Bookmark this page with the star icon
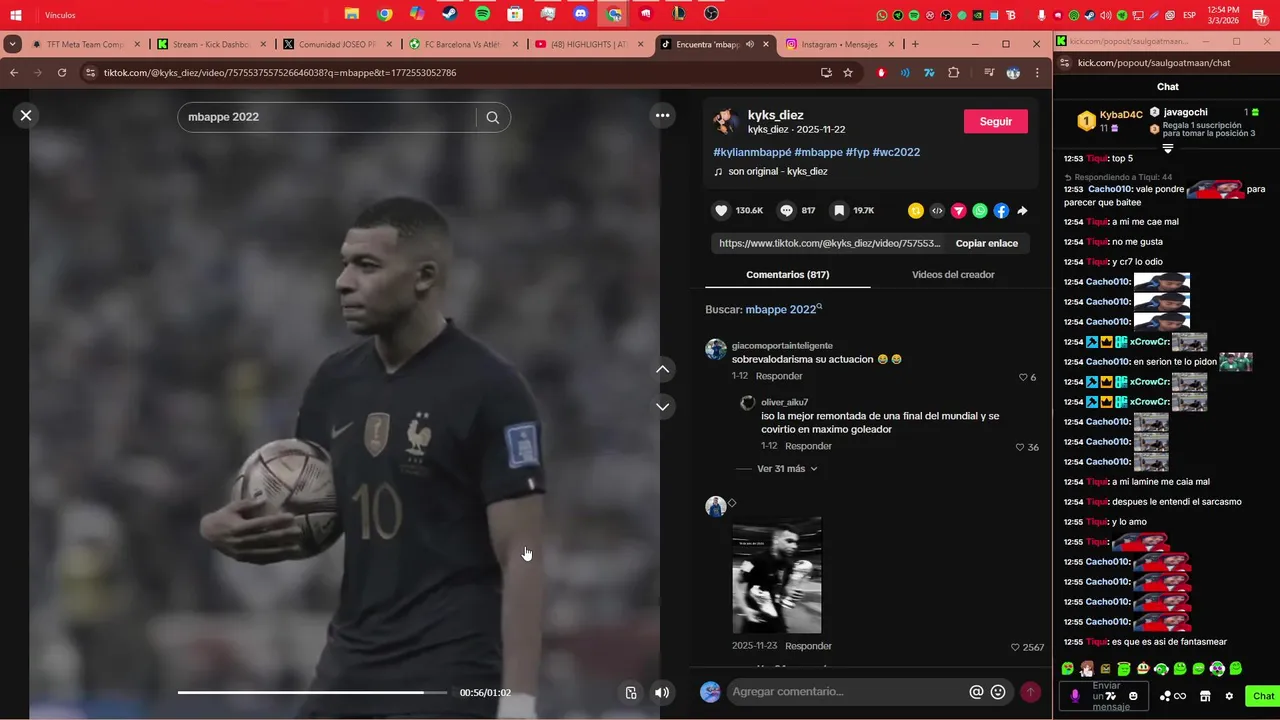 848,73
